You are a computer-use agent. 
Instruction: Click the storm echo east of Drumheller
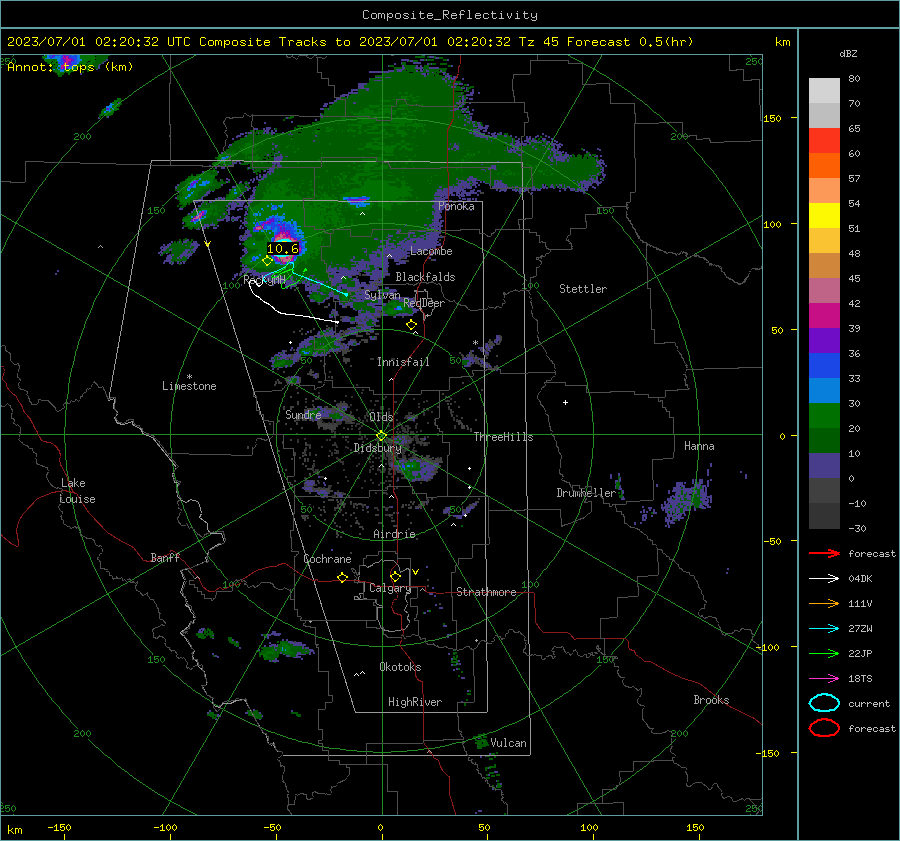(x=686, y=500)
